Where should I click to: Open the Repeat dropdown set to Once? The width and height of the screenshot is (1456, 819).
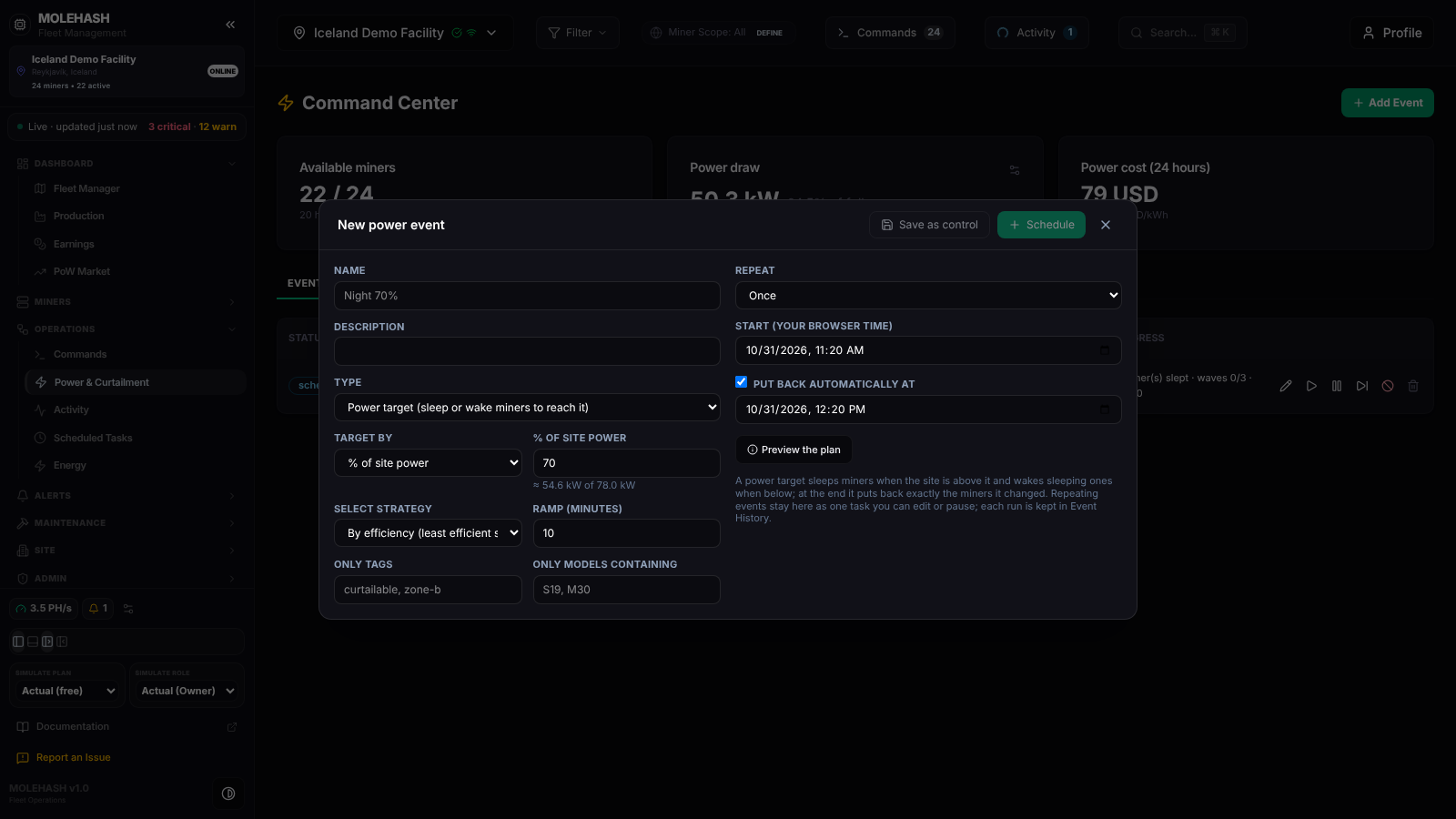point(928,296)
